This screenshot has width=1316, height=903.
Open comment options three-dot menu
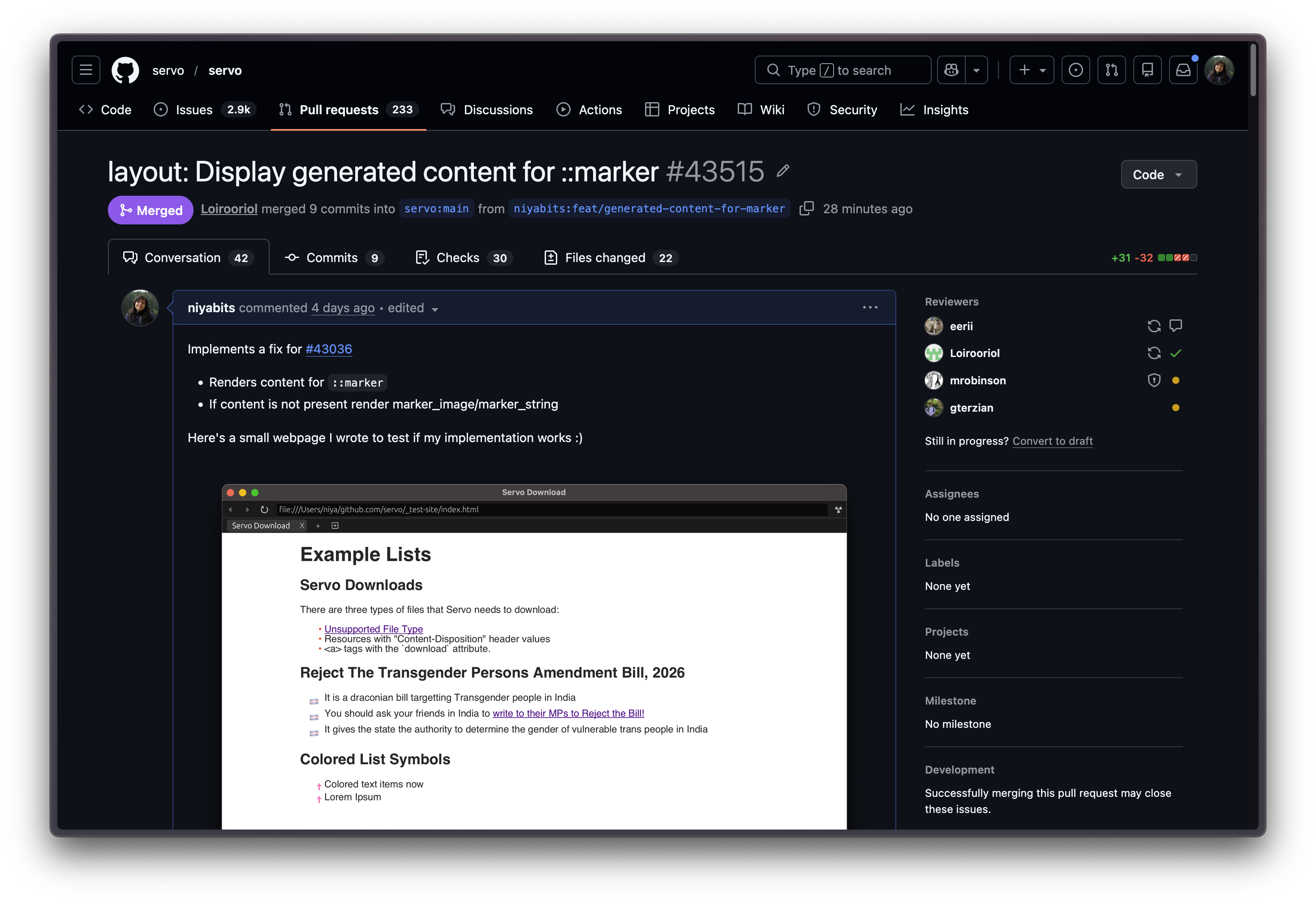coord(870,307)
